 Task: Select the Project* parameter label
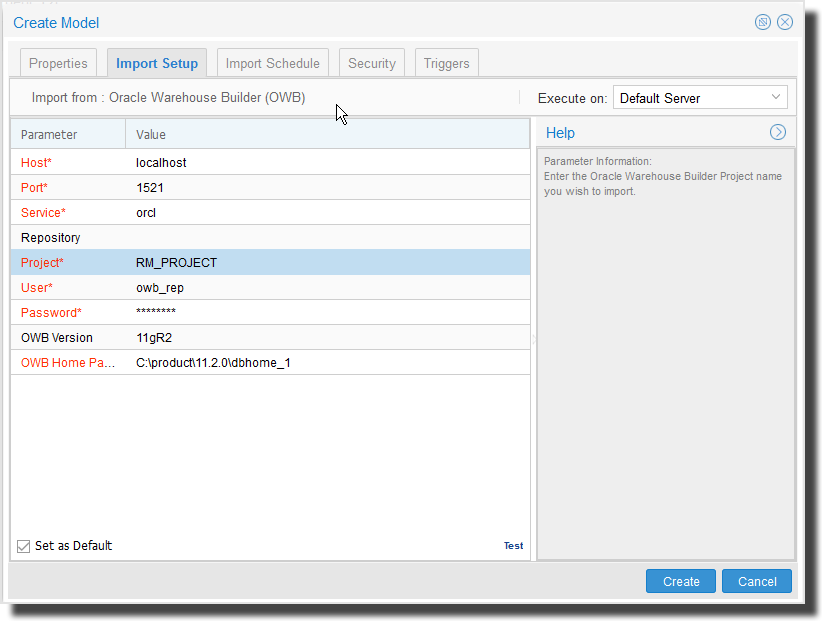click(42, 263)
